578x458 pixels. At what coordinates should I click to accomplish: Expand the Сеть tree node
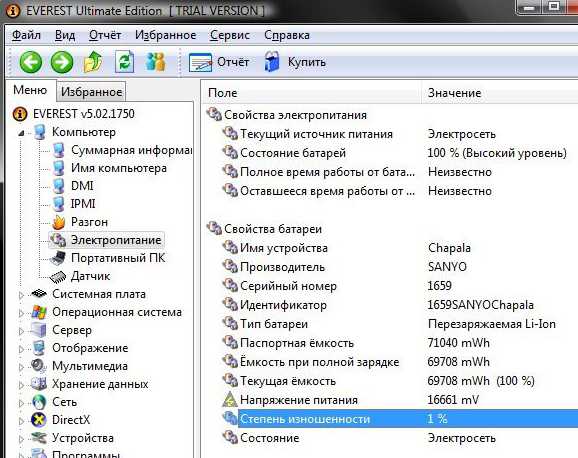[21, 403]
